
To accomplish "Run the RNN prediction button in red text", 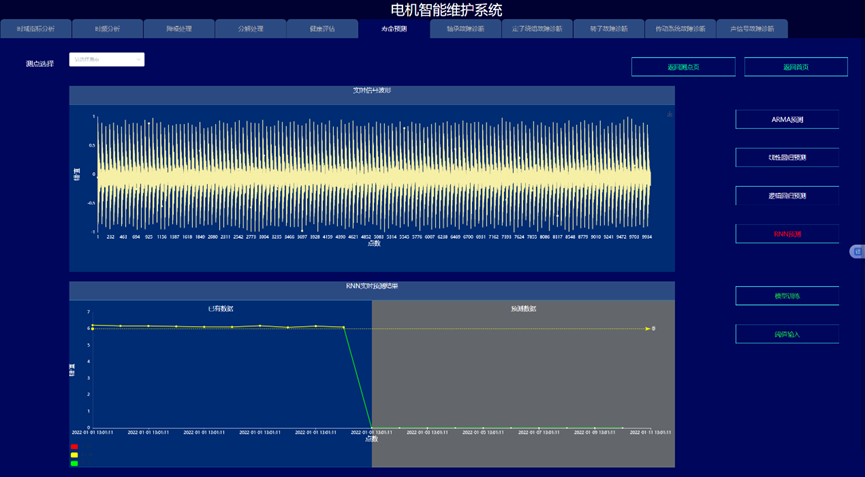I will 787,234.
